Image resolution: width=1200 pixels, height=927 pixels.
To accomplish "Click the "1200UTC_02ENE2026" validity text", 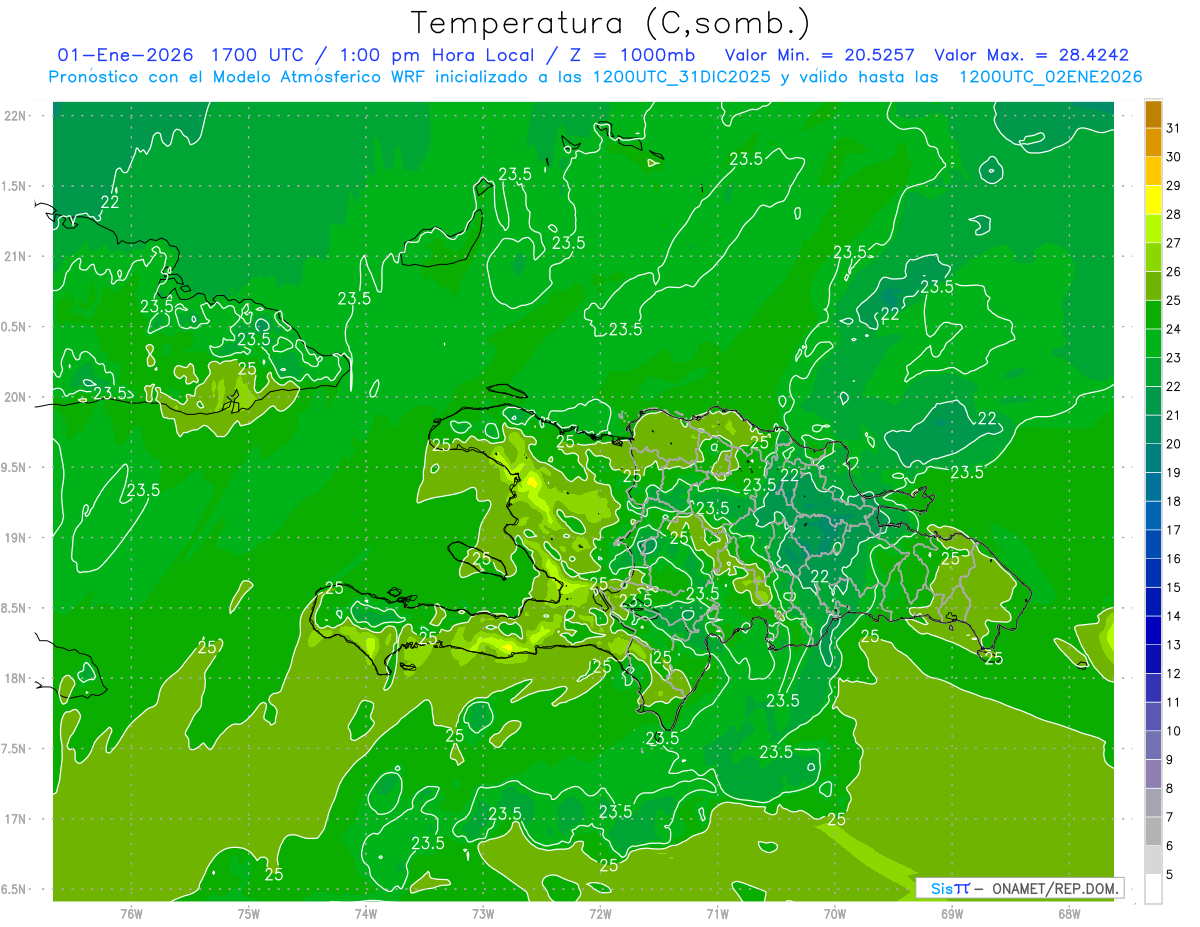I will (x=1050, y=77).
